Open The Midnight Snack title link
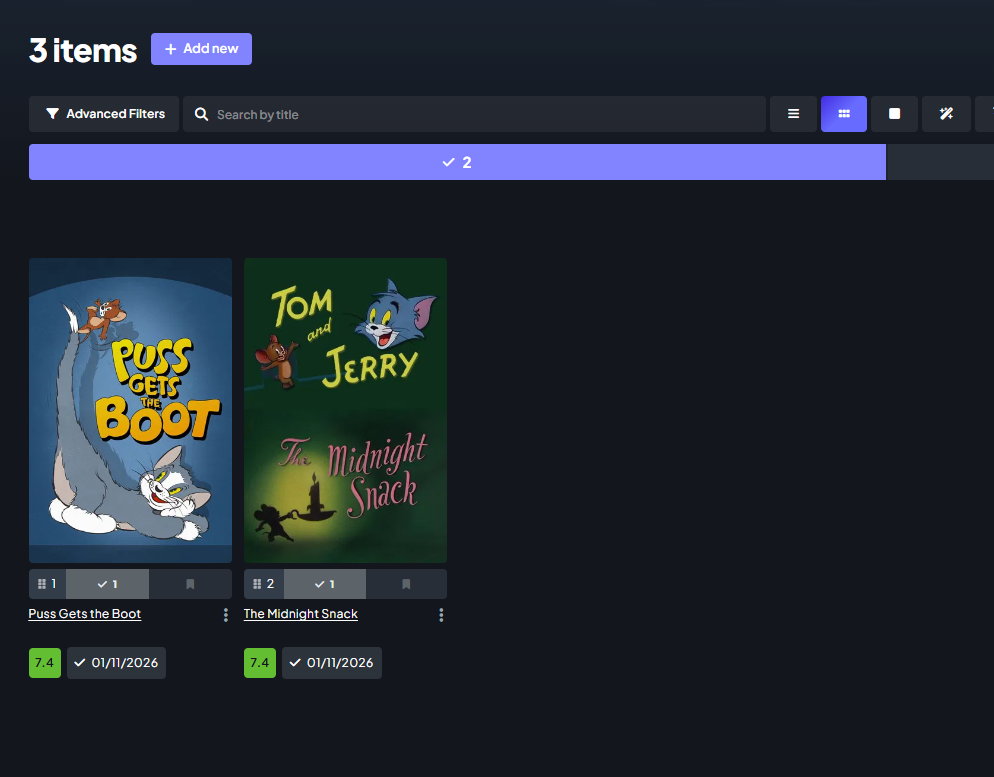Screen dimensions: 994x777 (x=301, y=613)
